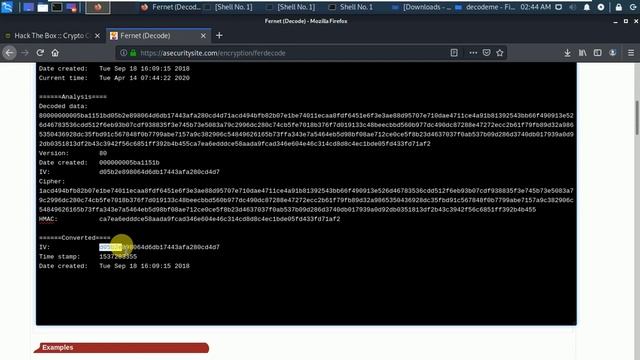The height and width of the screenshot is (360, 640).
Task: Show site information icon in address bar
Action: pos(124,53)
